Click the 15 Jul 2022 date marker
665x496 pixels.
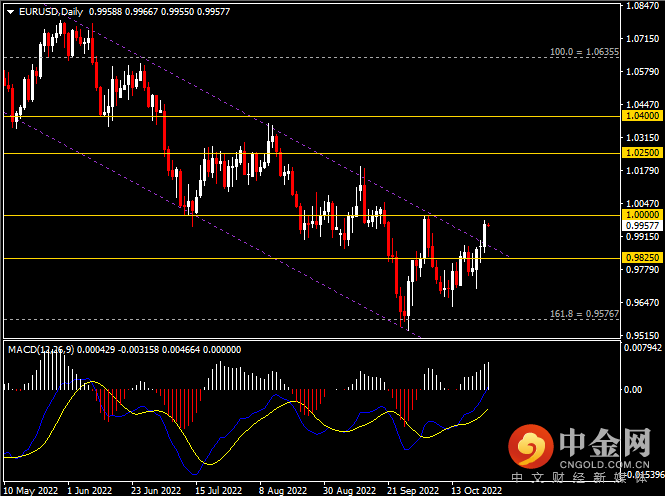218,490
